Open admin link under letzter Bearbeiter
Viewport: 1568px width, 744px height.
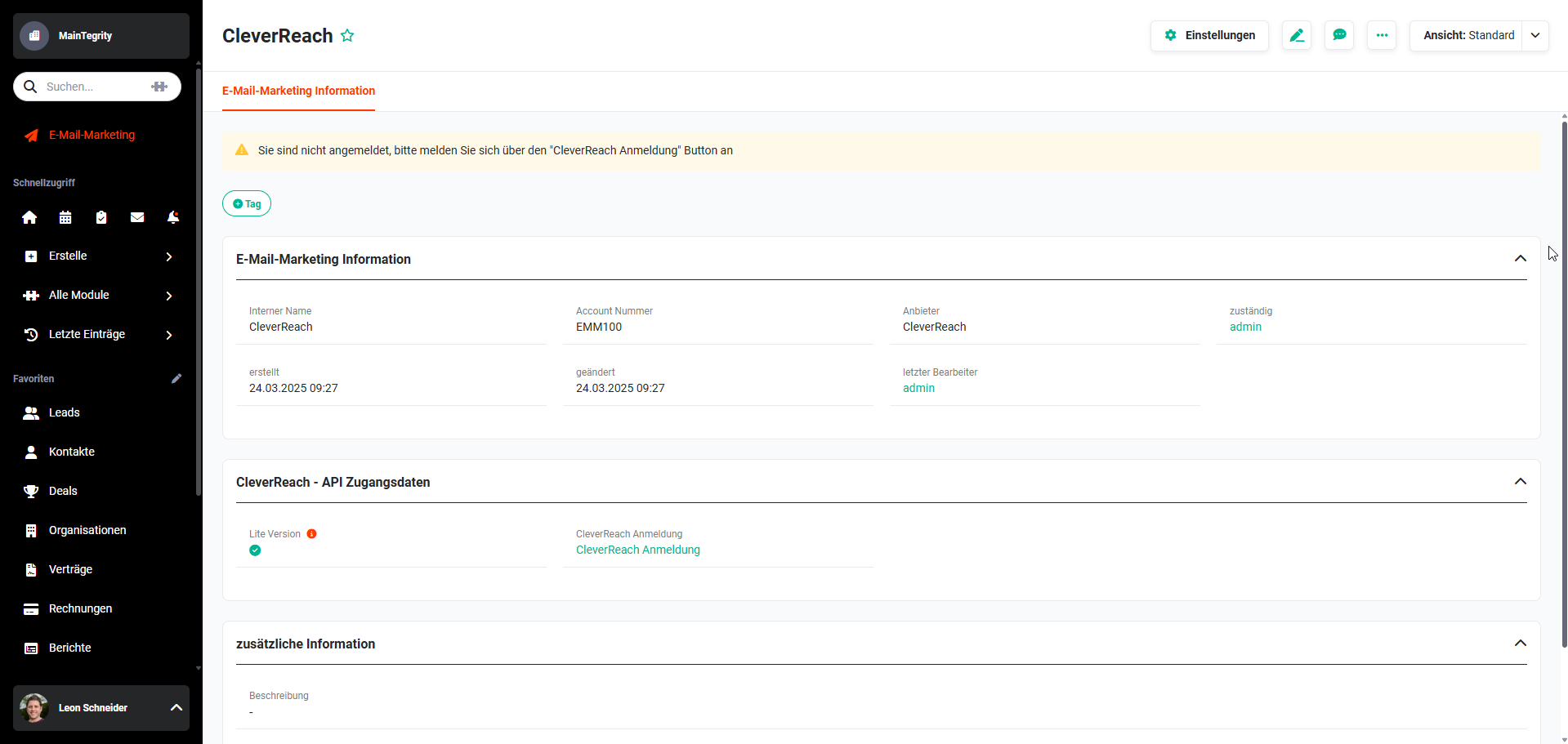[x=918, y=388]
